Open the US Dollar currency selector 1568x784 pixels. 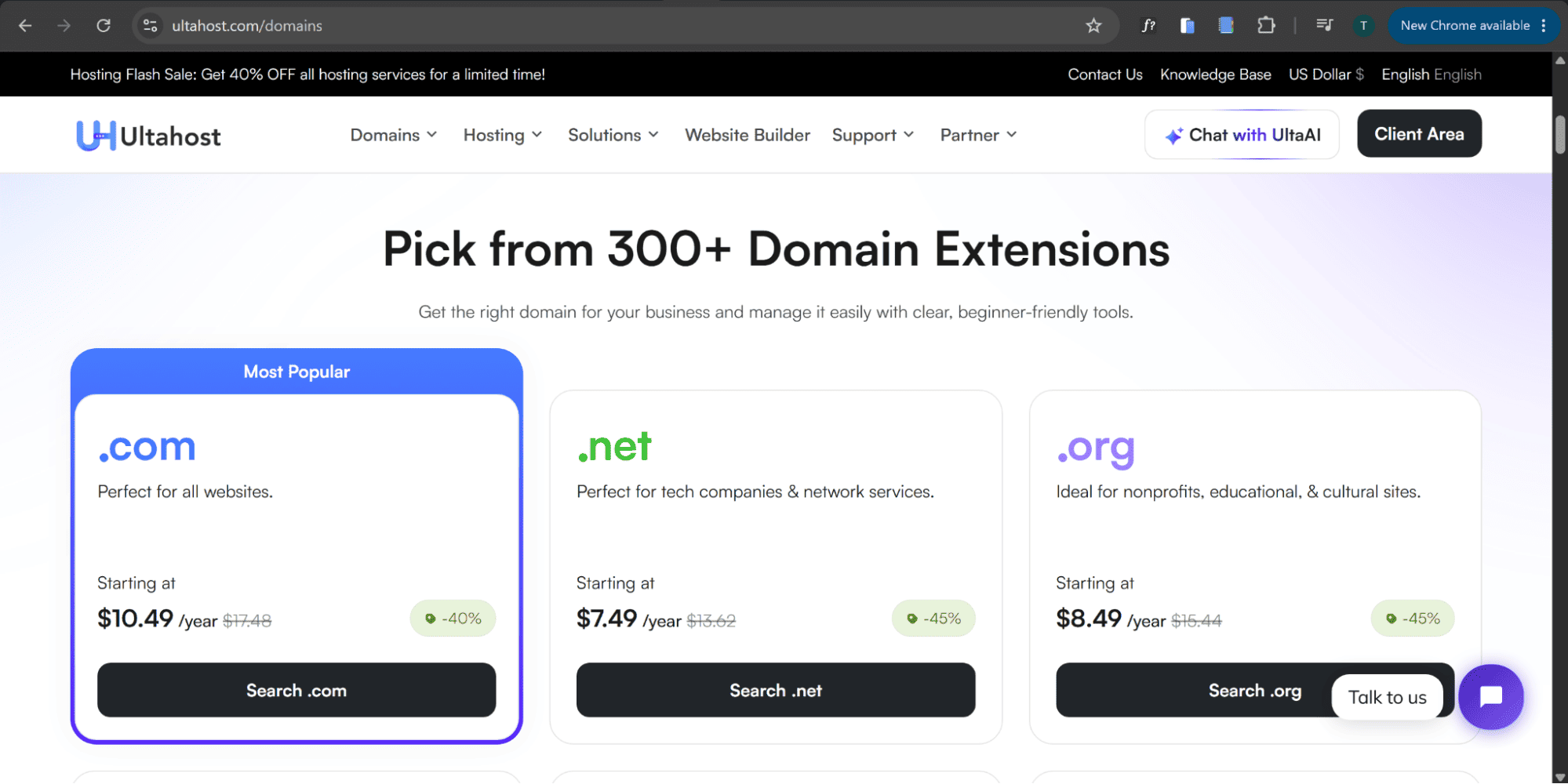coord(1326,74)
